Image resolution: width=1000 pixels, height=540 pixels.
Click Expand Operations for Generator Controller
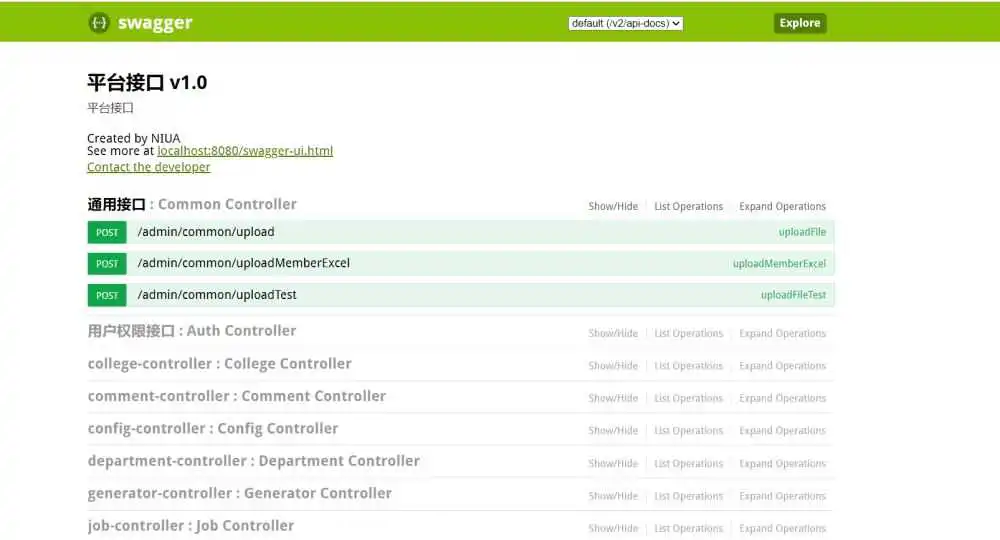(783, 496)
